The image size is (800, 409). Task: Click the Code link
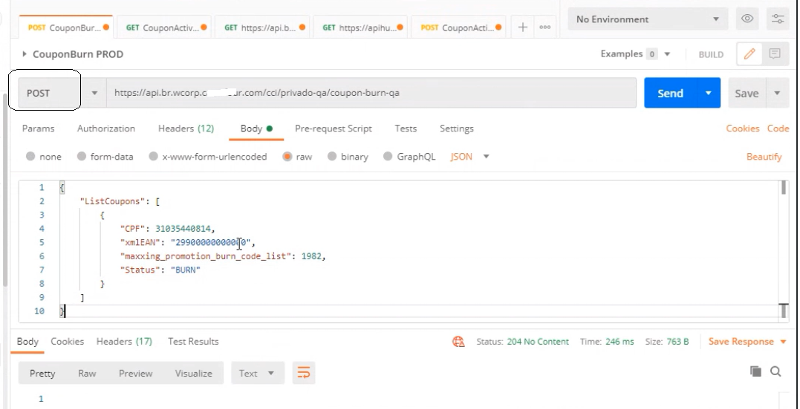778,129
